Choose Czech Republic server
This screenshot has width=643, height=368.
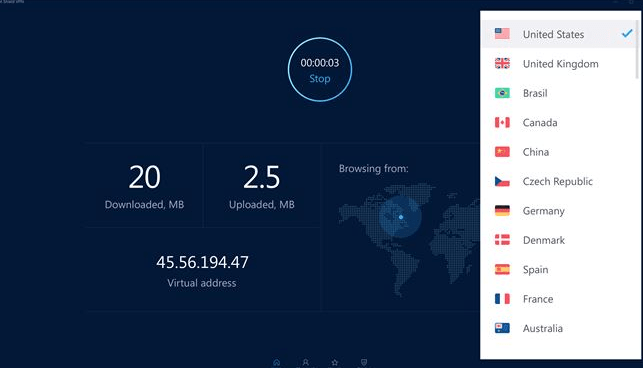click(x=559, y=181)
